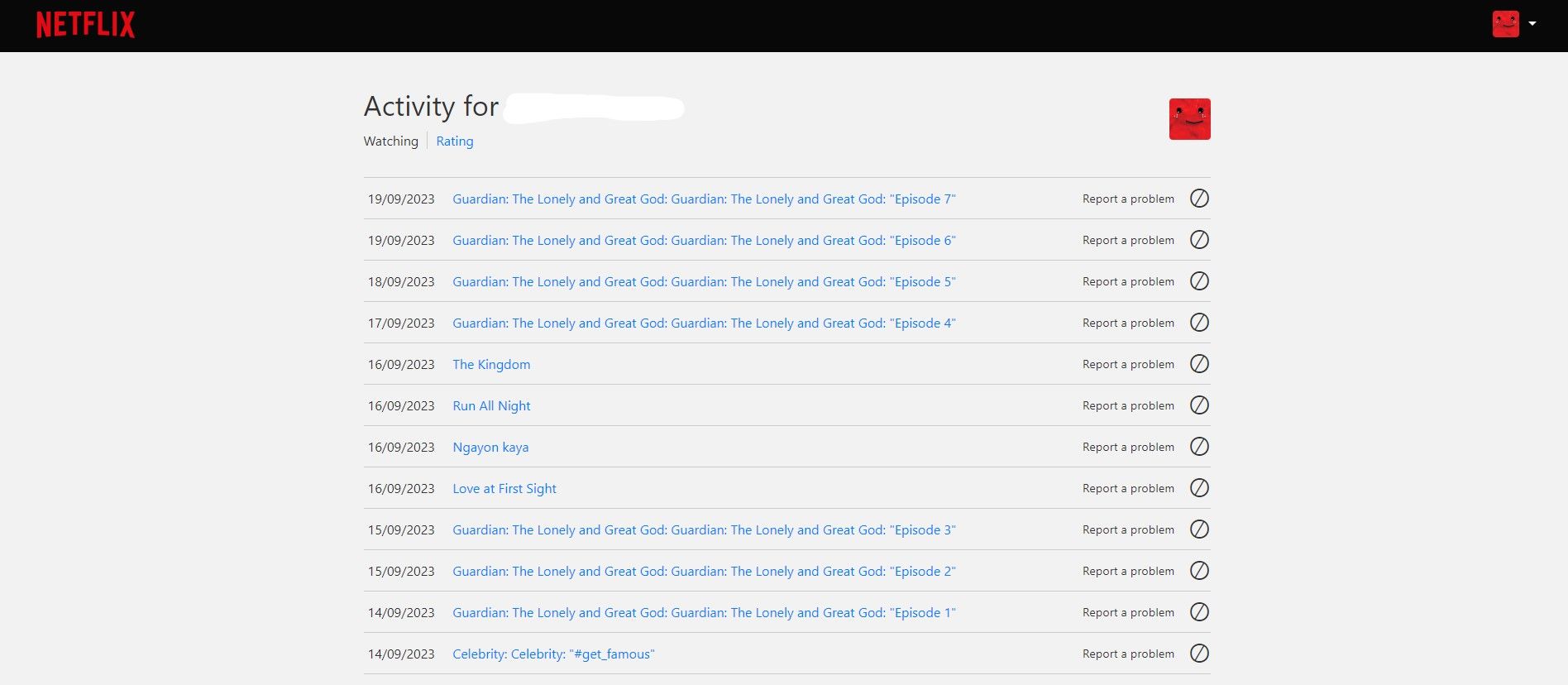The height and width of the screenshot is (685, 1568).
Task: Report a problem for Guardian Episode 1
Action: click(x=1128, y=613)
